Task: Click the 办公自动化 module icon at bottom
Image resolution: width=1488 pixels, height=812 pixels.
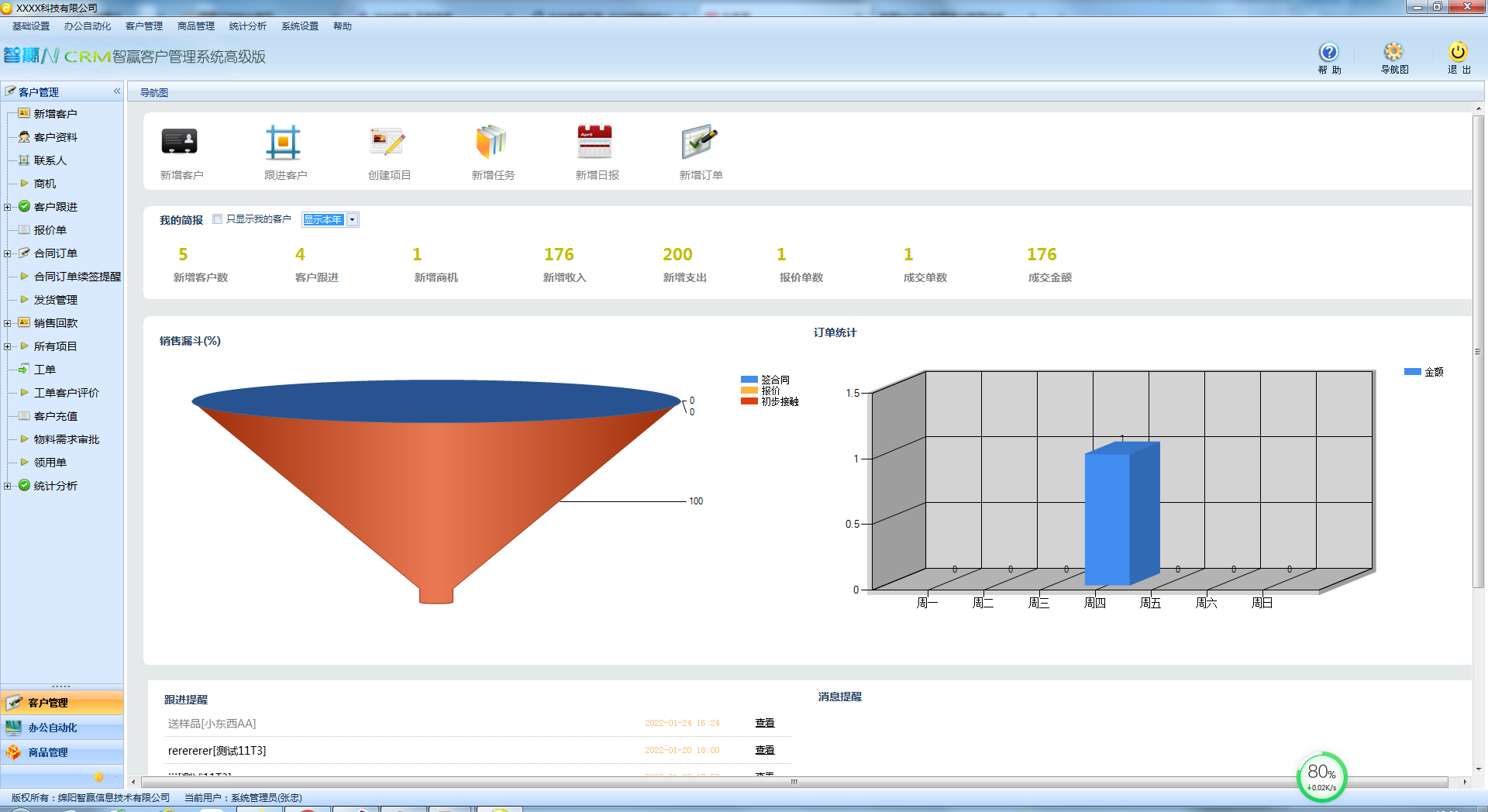Action: pos(14,727)
